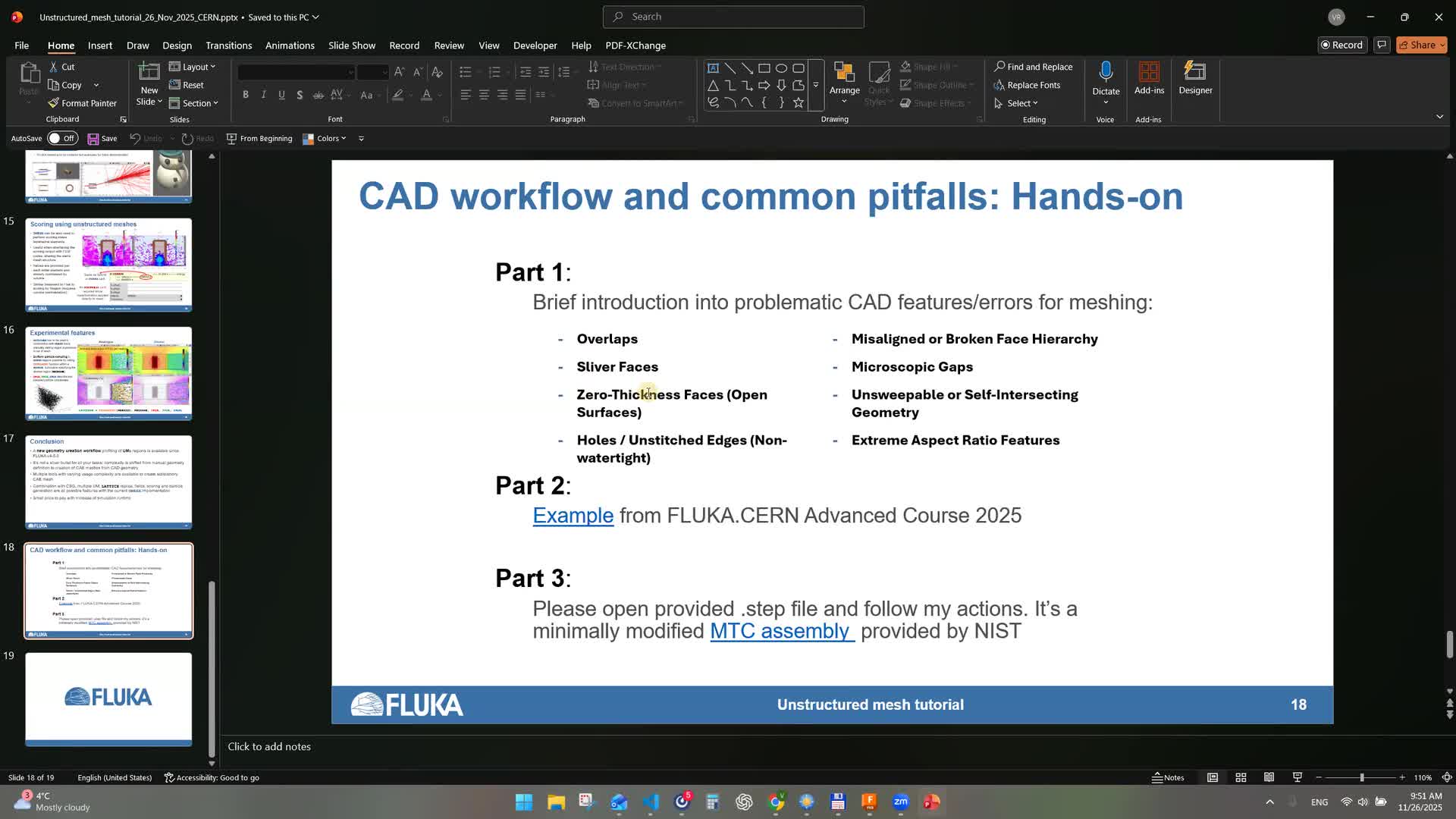Open the Insert ribbon tab
This screenshot has width=1456, height=819.
pos(100,45)
